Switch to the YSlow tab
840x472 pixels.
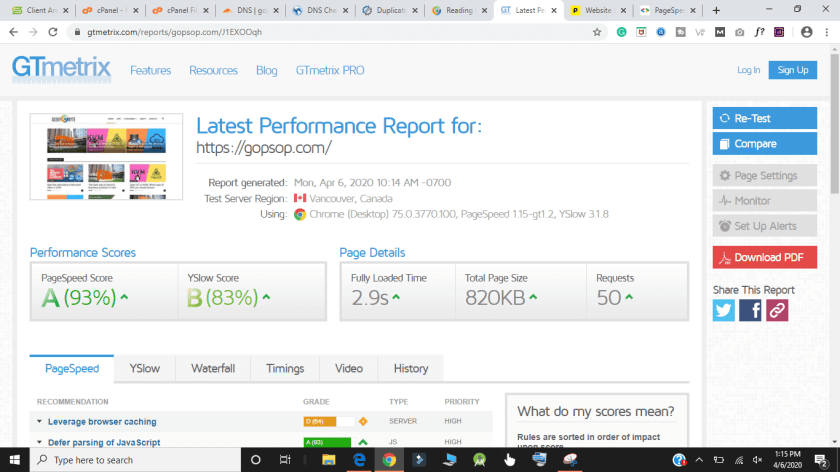point(145,369)
